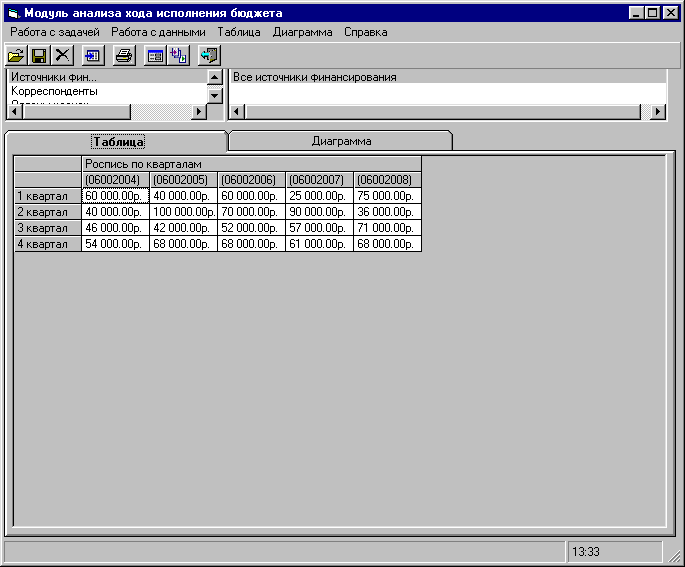The image size is (685, 567).
Task: Open the Работа с задачей menu
Action: pos(55,32)
